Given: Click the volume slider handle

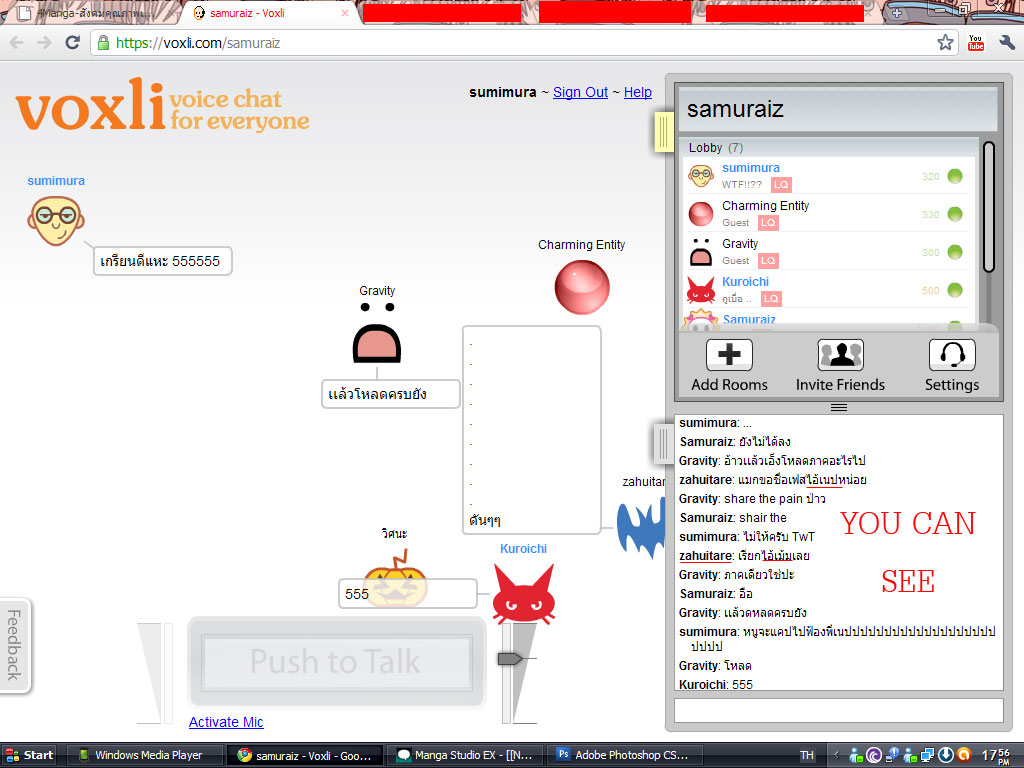Looking at the screenshot, I should click(510, 658).
